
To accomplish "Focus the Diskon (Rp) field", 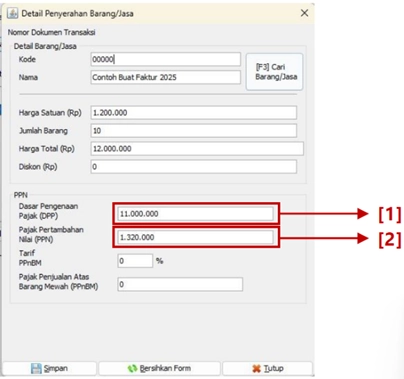I will tap(194, 167).
